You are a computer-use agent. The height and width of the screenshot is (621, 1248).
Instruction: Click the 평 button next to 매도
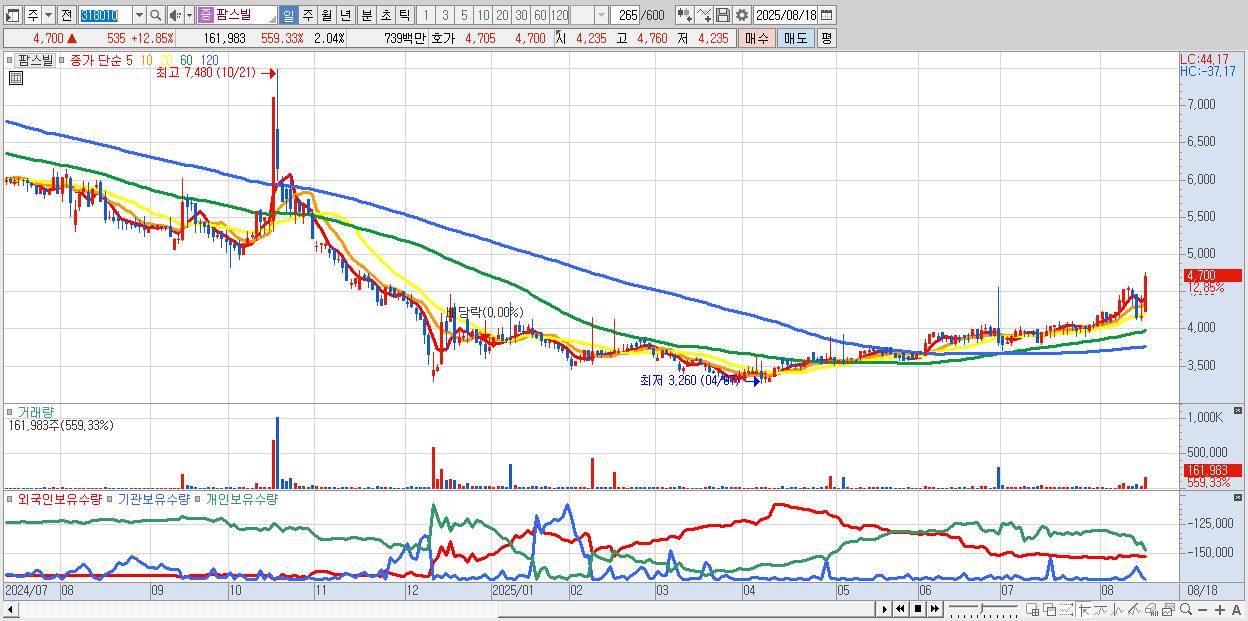click(826, 38)
